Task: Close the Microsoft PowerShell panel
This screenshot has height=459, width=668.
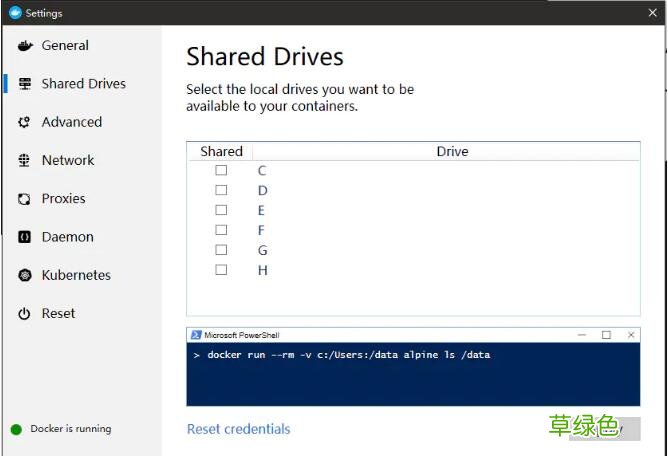Action: (631, 335)
